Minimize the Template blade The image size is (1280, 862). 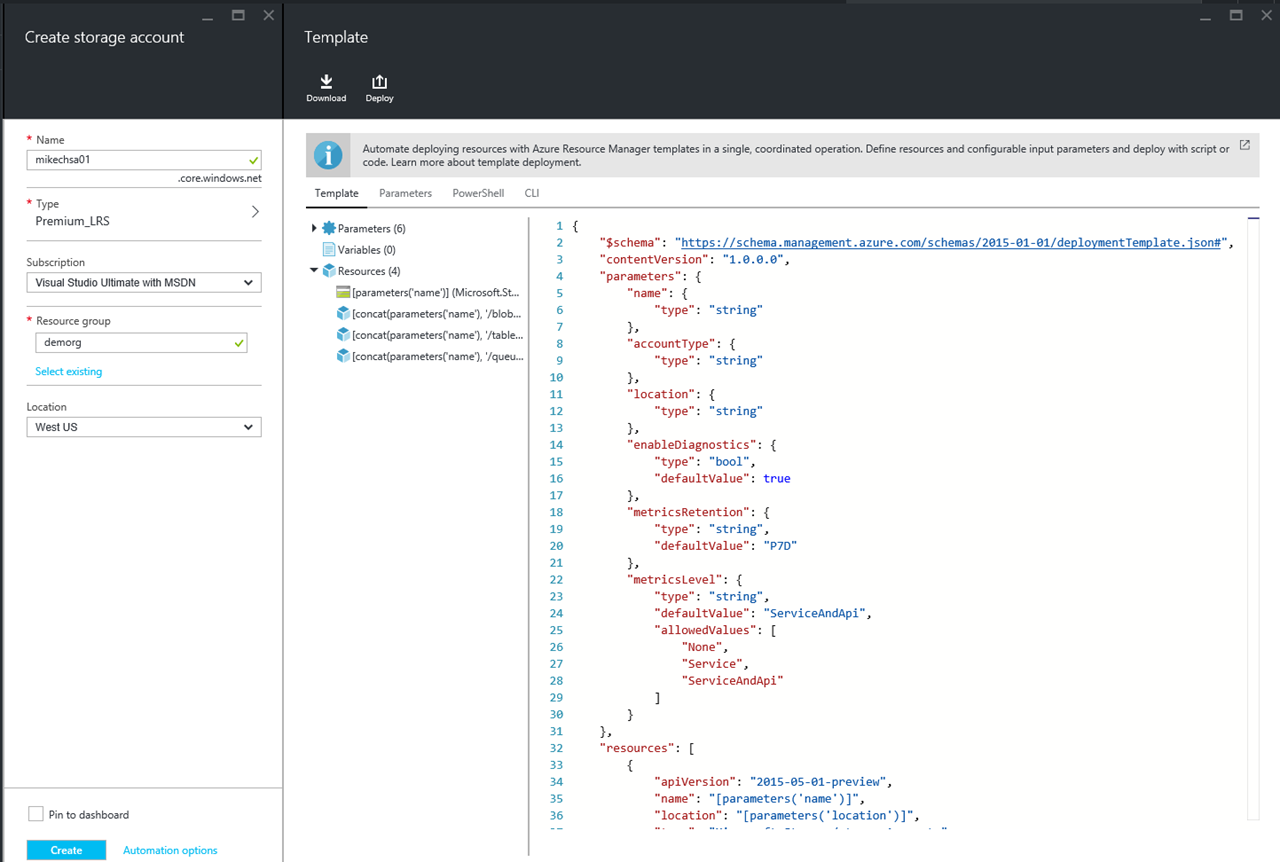(1205, 17)
